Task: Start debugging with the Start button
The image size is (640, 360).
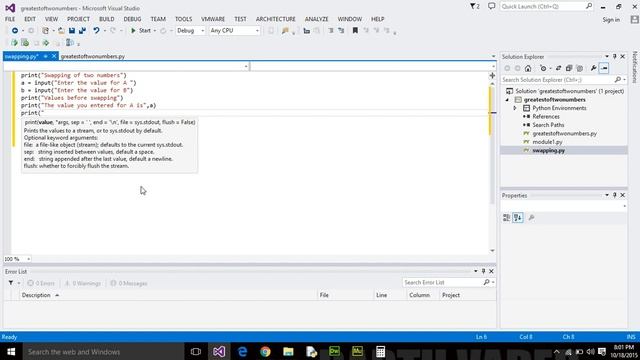Action: 141,31
